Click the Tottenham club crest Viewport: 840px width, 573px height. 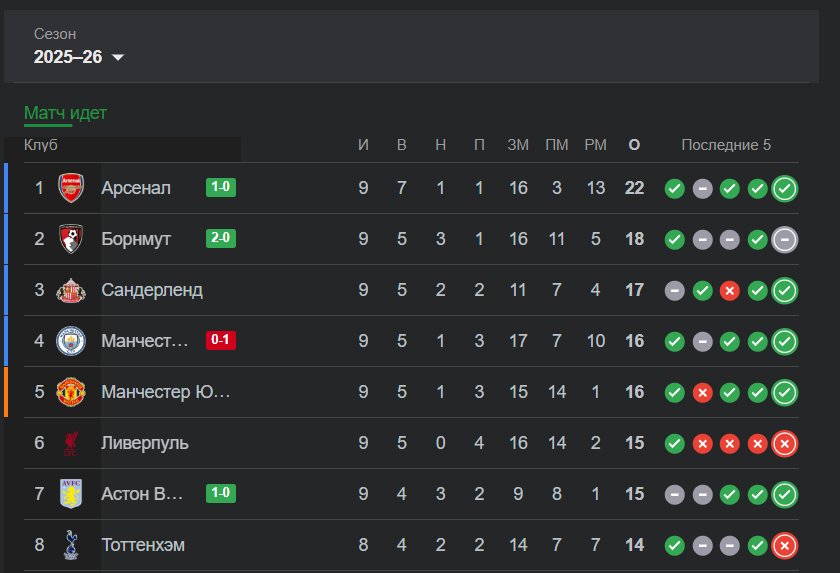click(x=71, y=545)
